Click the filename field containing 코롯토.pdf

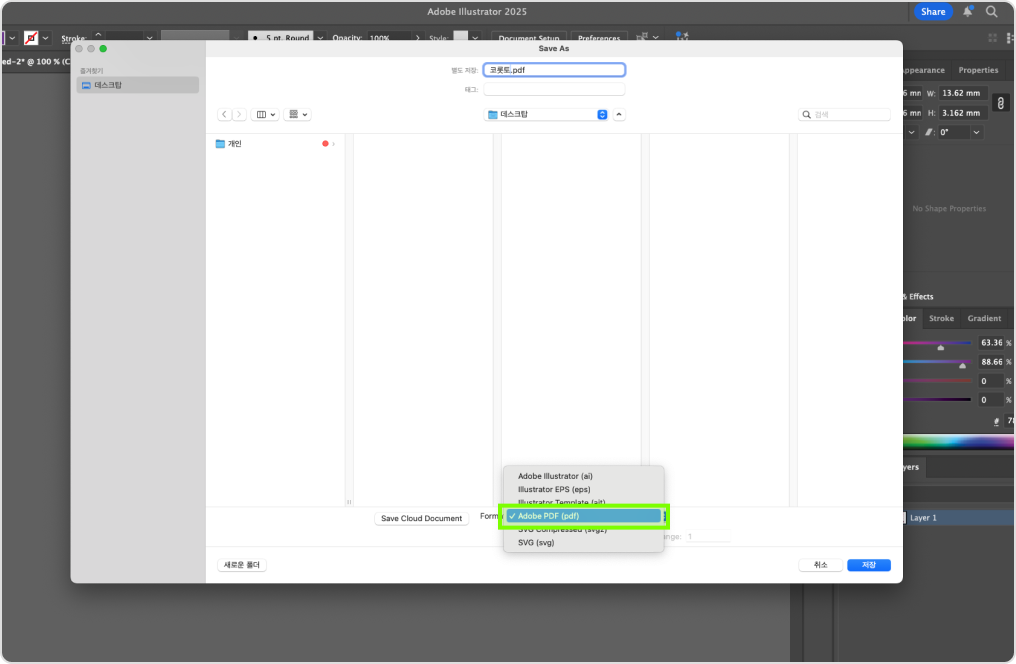click(x=554, y=70)
